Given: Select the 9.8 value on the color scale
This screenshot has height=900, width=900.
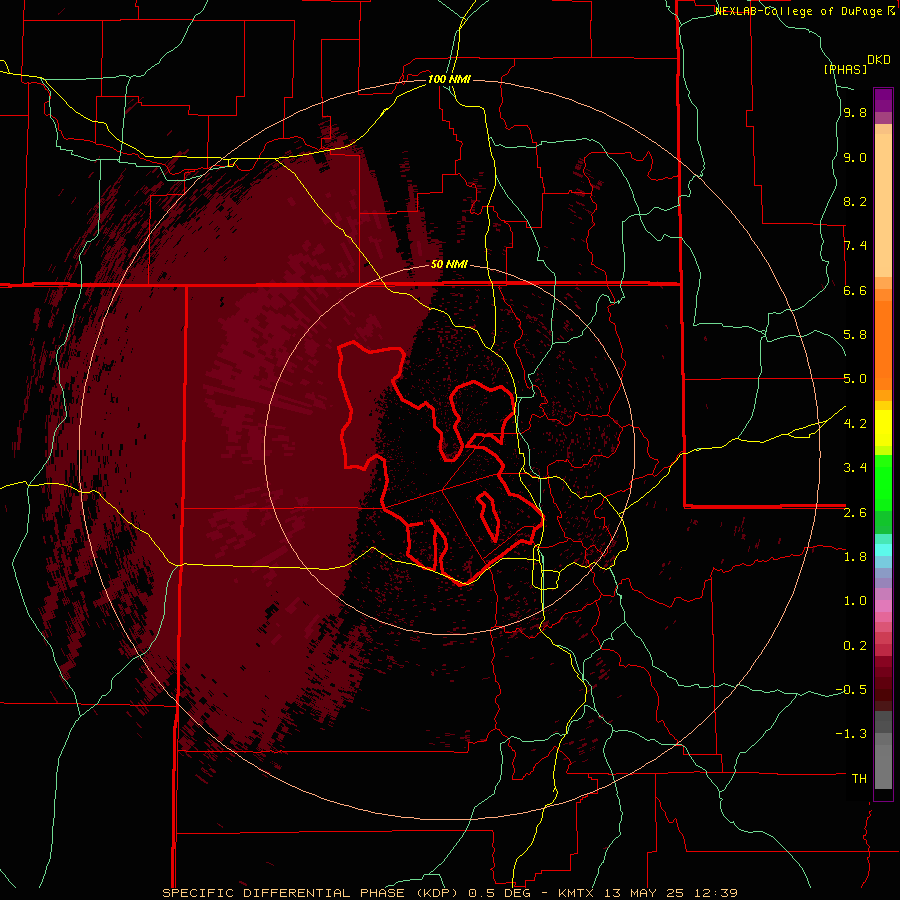Looking at the screenshot, I should click(x=855, y=112).
